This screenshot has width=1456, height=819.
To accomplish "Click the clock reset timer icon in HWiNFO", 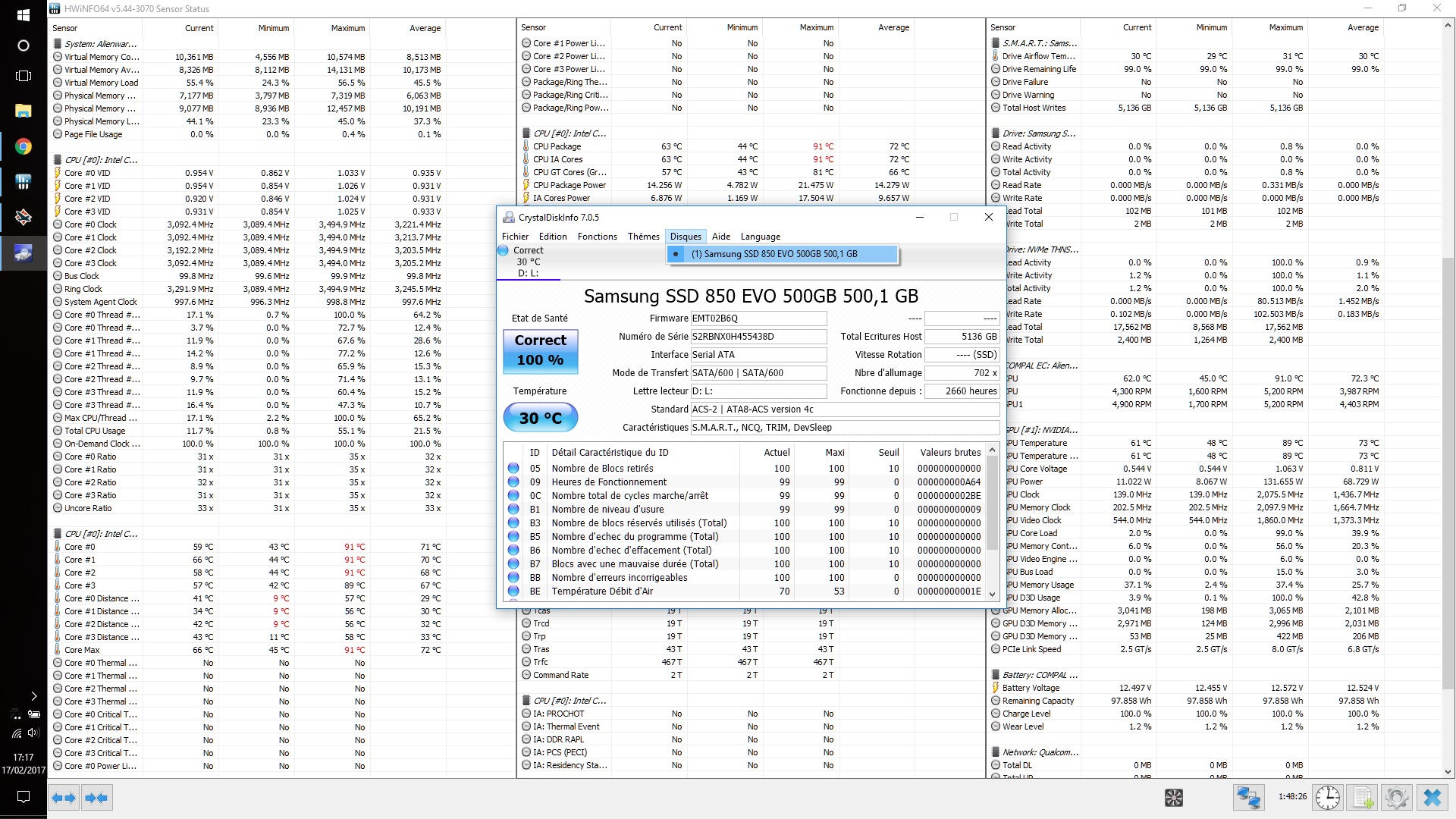I will click(x=1328, y=798).
